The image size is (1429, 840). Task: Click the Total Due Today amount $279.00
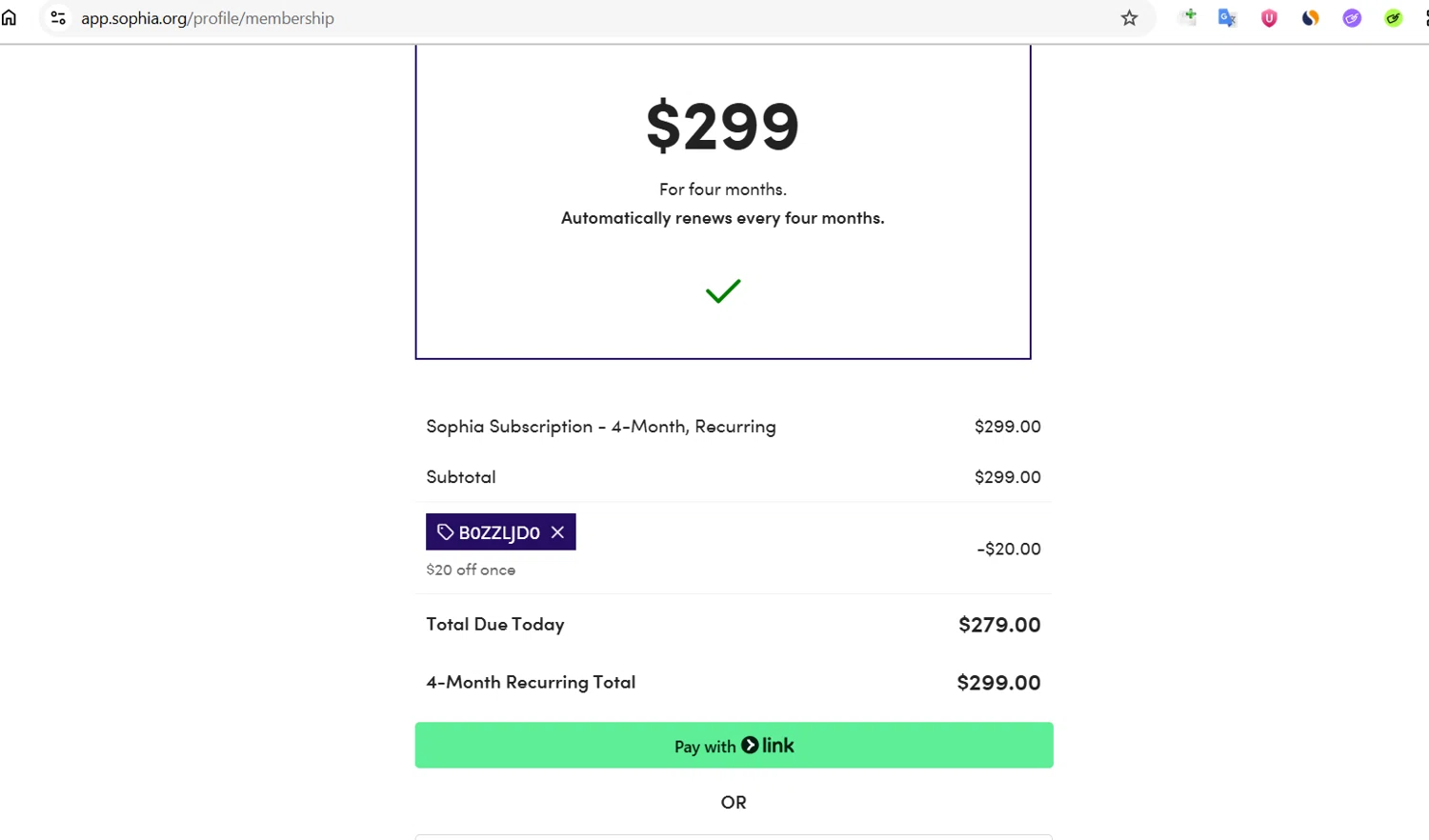click(x=998, y=625)
